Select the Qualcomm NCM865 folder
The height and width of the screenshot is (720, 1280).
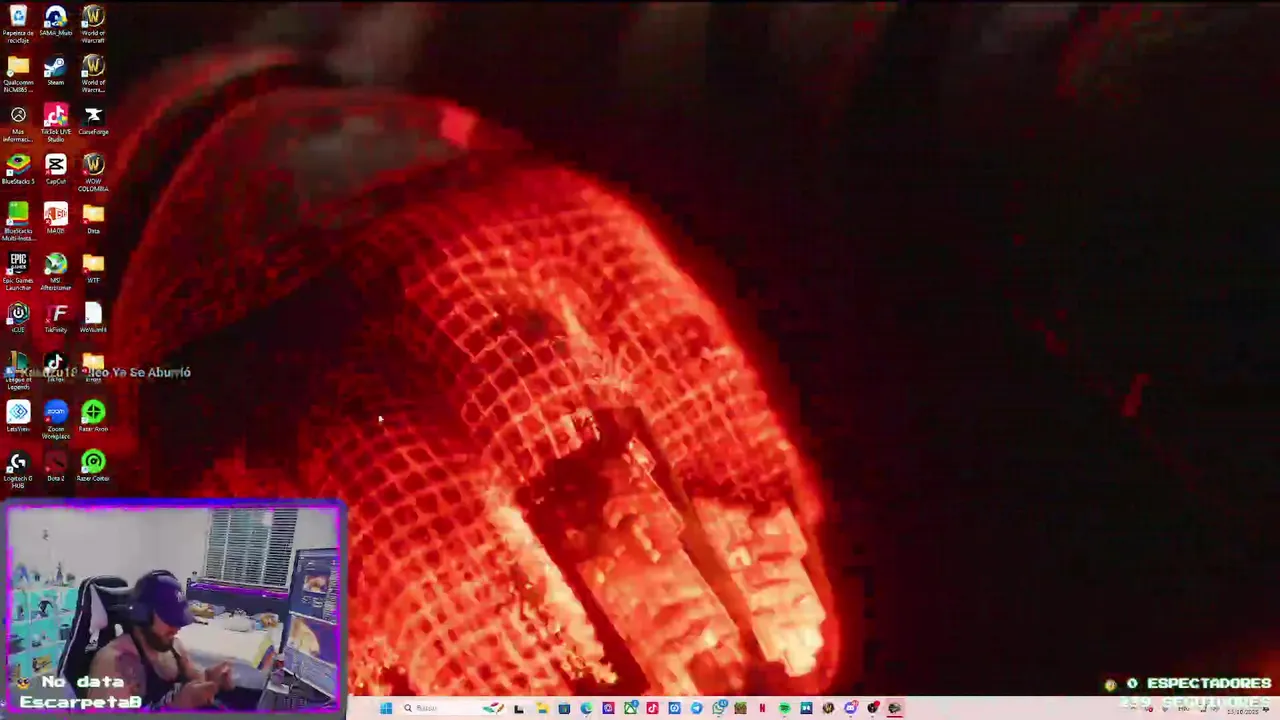[18, 74]
